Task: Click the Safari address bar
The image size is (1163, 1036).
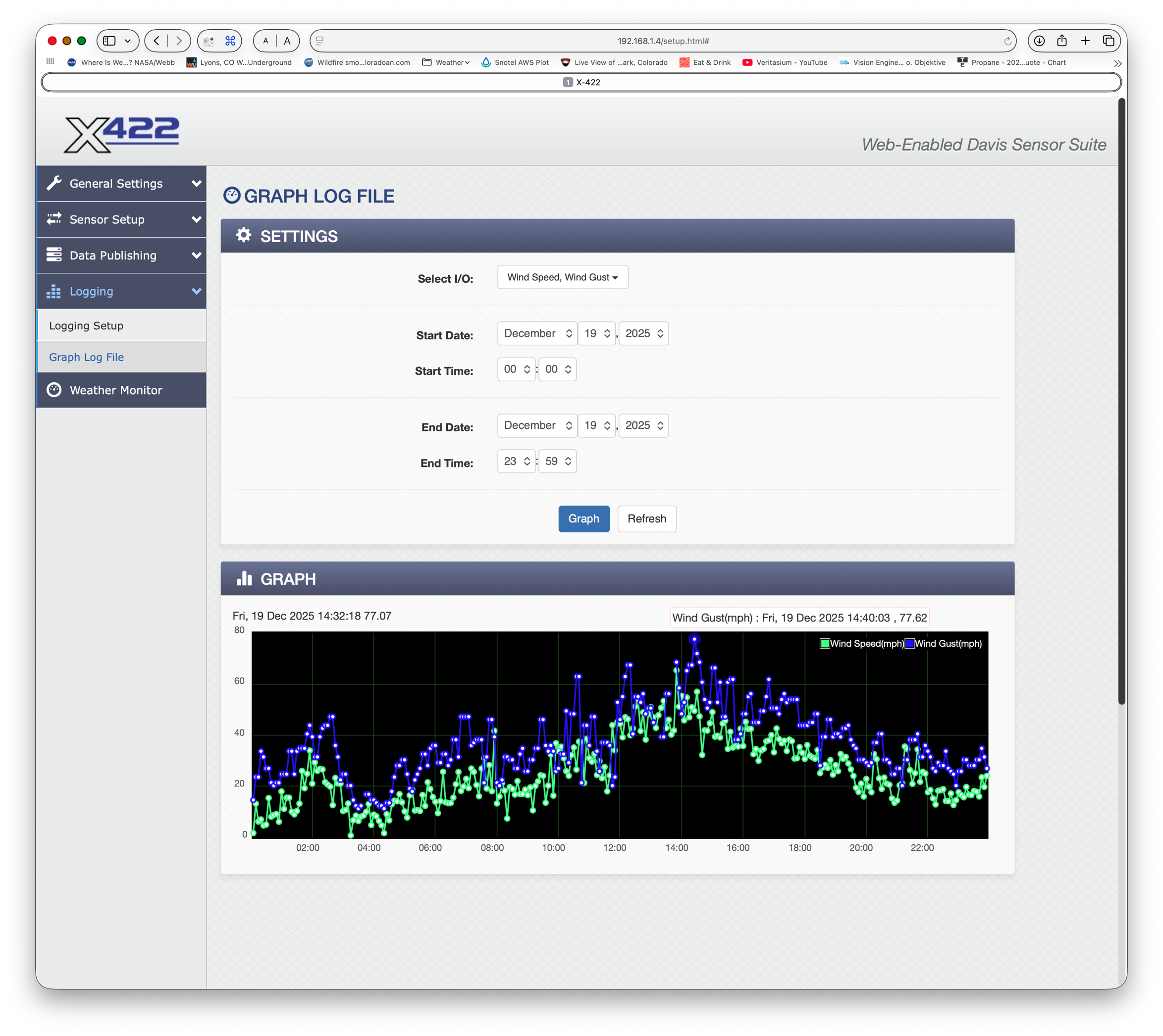Action: coord(663,41)
